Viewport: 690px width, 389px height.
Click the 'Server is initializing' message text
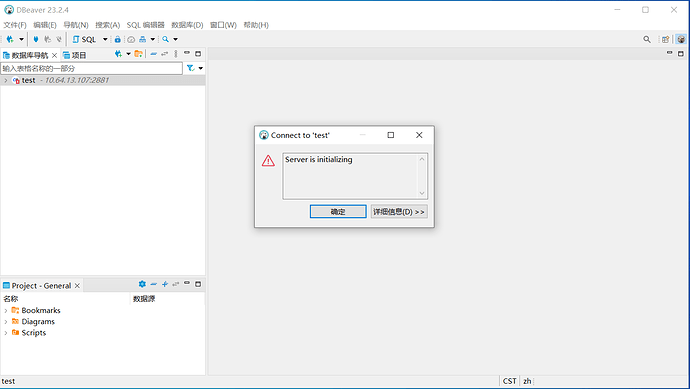(319, 159)
